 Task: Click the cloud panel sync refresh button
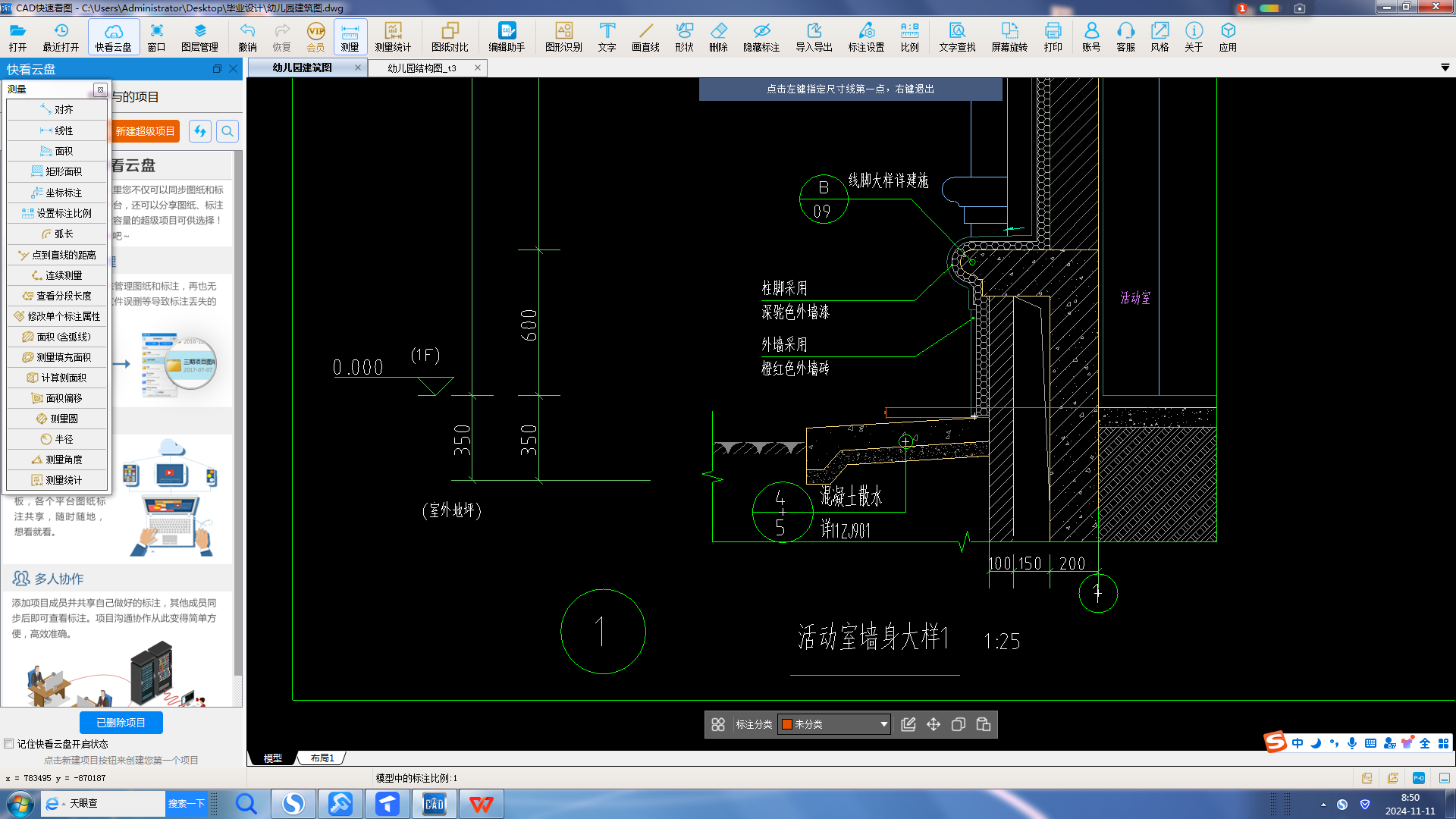tap(200, 131)
